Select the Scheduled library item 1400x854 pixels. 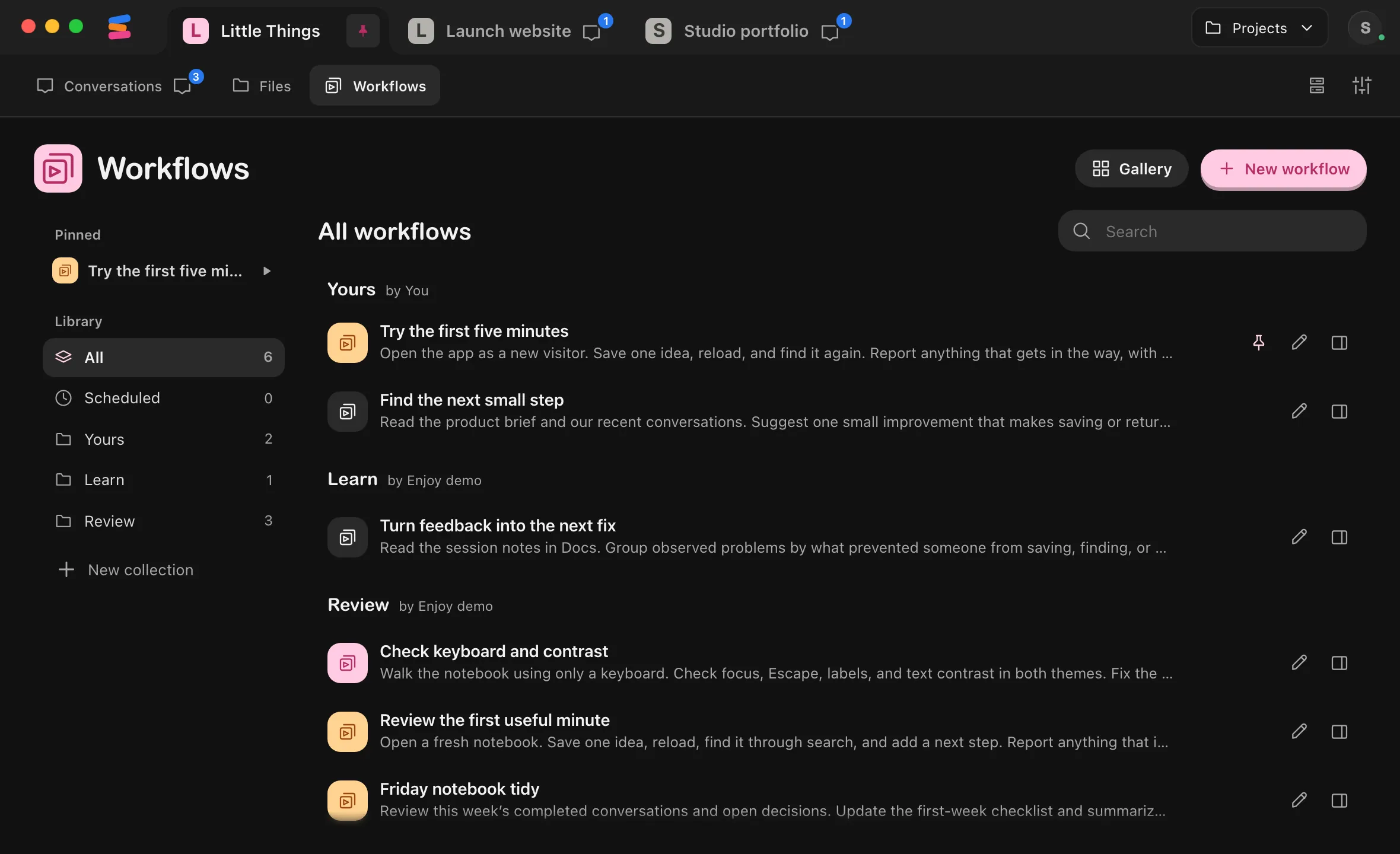pos(164,398)
